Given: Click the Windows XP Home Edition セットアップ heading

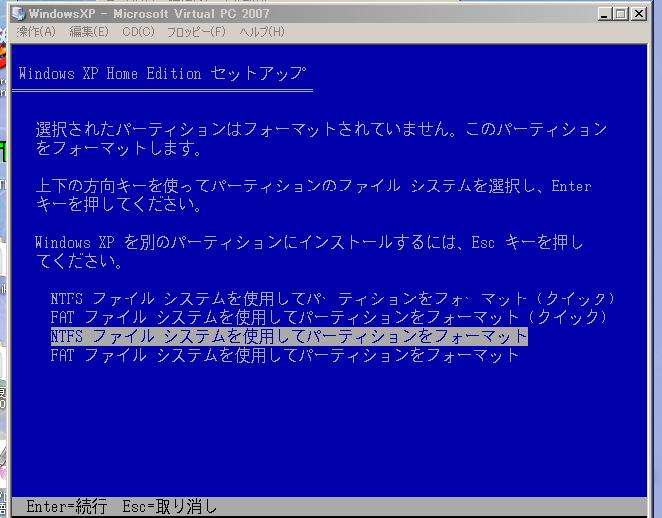Looking at the screenshot, I should [162, 73].
